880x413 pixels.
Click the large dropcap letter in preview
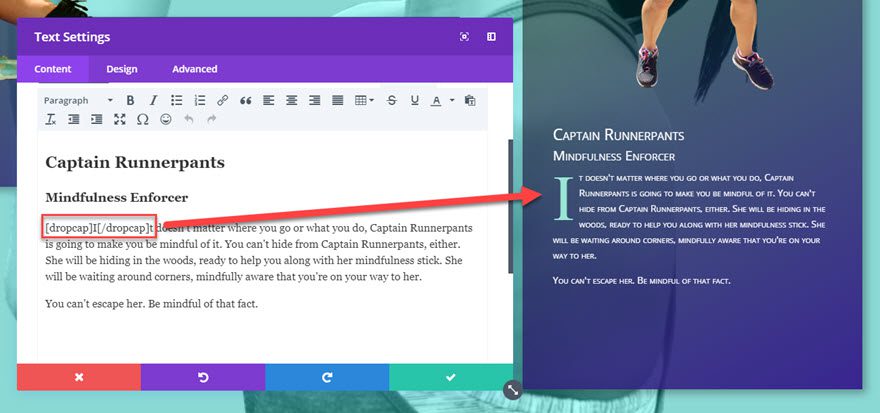click(563, 198)
